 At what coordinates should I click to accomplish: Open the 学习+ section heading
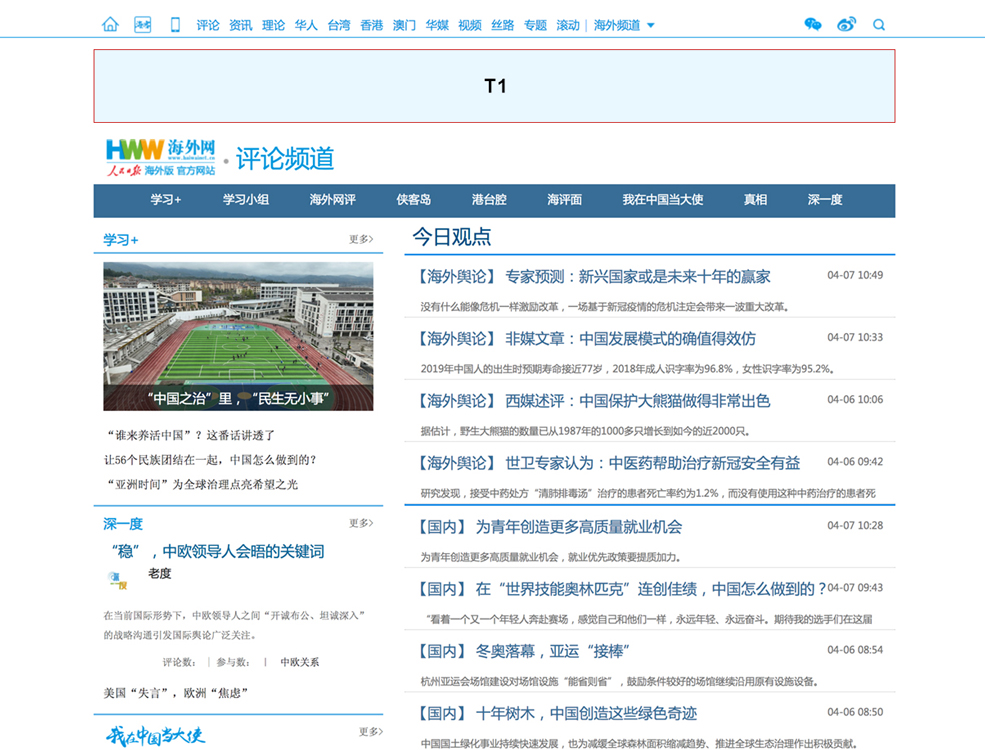coord(121,240)
